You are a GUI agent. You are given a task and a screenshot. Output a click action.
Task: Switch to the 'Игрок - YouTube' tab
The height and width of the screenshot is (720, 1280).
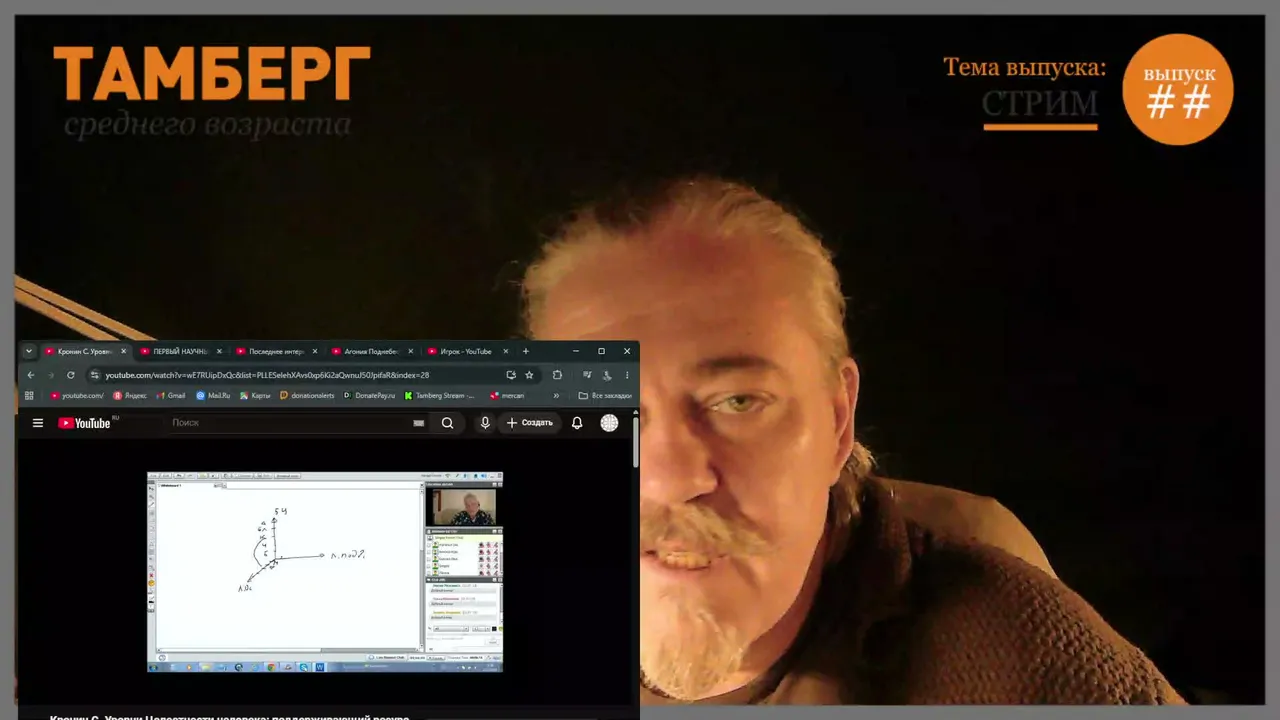tap(467, 351)
